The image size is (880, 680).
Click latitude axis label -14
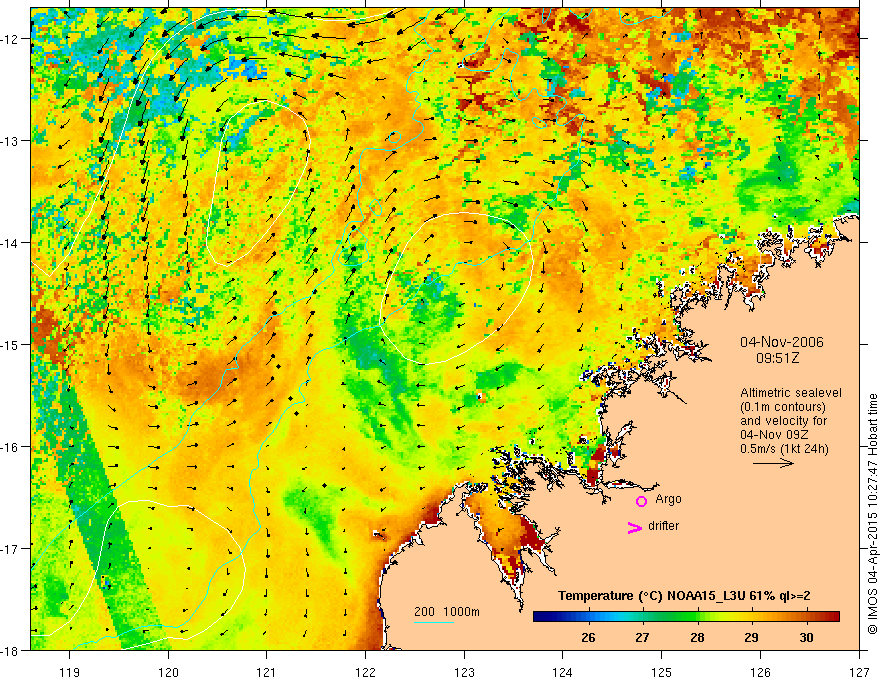[11, 243]
